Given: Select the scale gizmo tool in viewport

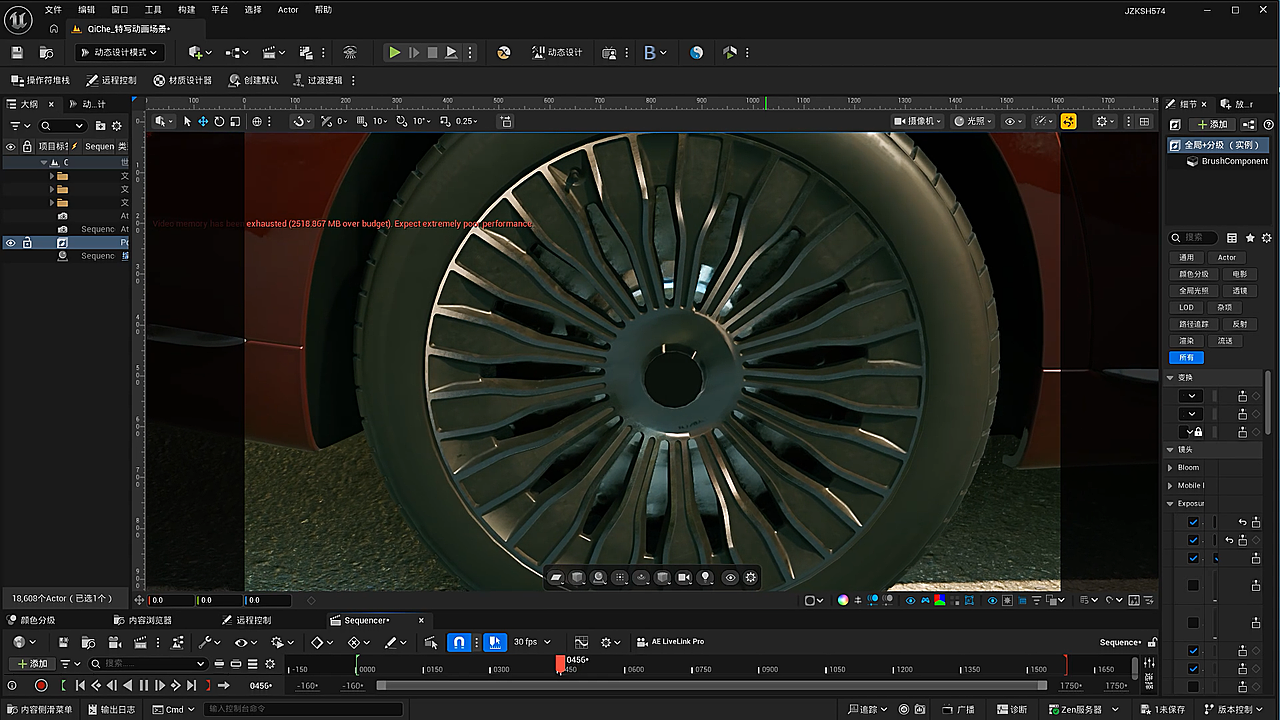Looking at the screenshot, I should (235, 121).
